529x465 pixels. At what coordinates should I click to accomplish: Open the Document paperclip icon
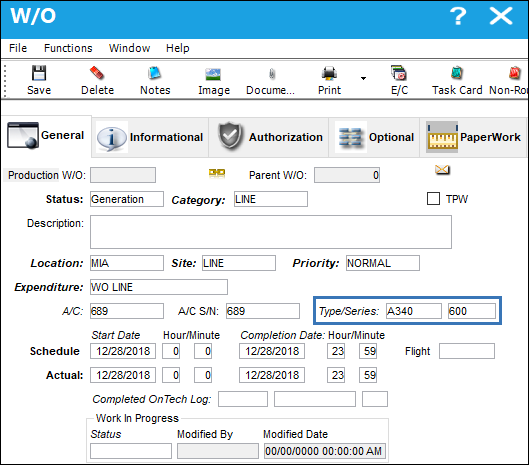[272, 74]
